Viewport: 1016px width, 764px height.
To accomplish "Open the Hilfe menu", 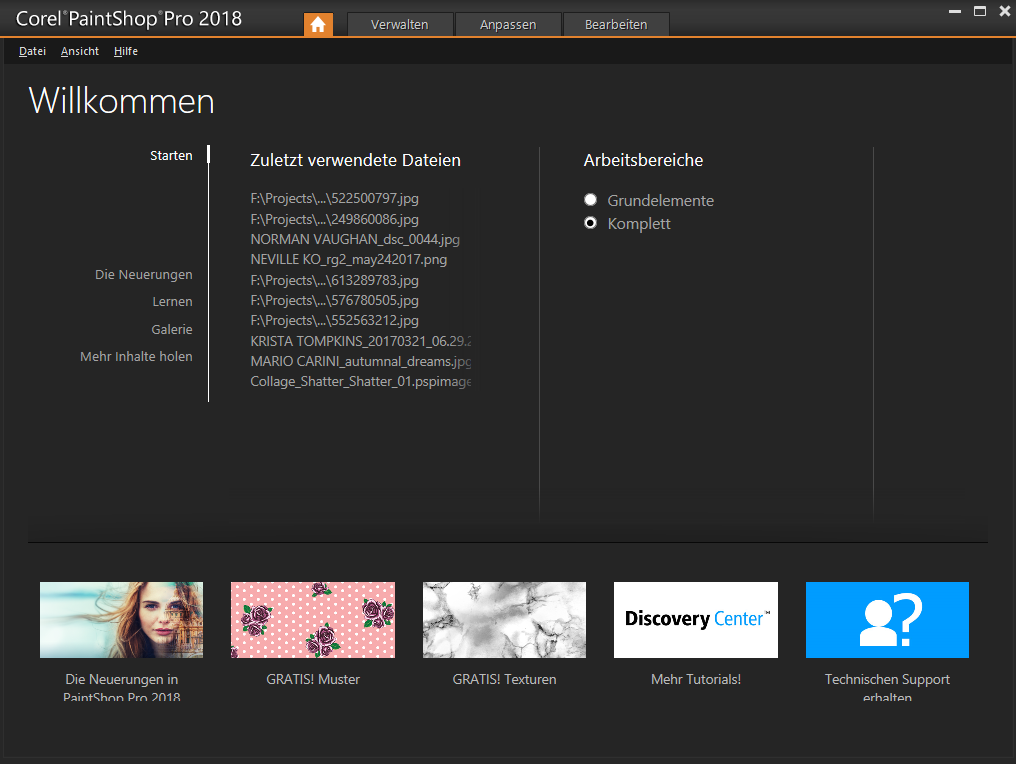I will [x=126, y=51].
